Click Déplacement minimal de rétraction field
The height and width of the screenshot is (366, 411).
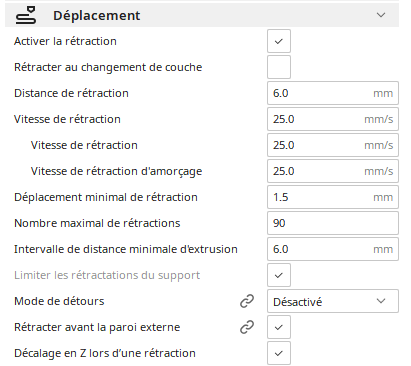pyautogui.click(x=333, y=197)
